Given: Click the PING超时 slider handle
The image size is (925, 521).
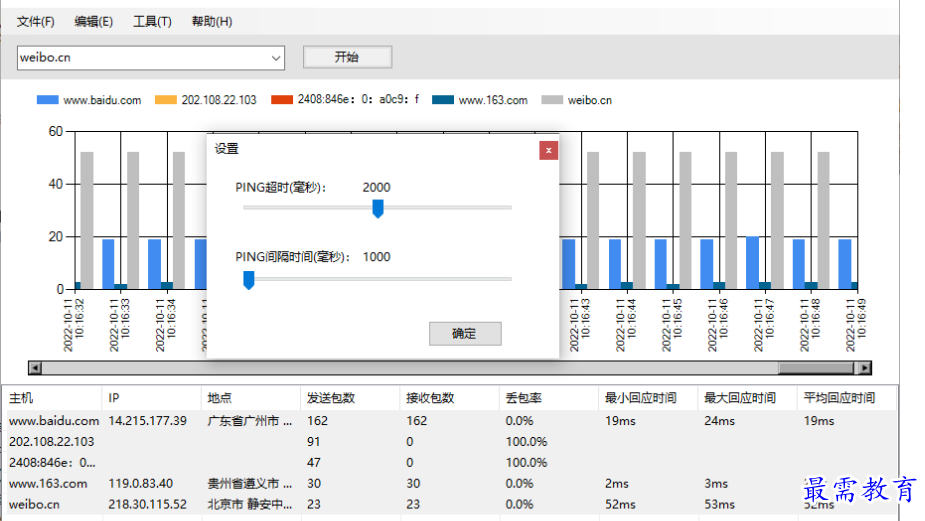Looking at the screenshot, I should click(378, 208).
